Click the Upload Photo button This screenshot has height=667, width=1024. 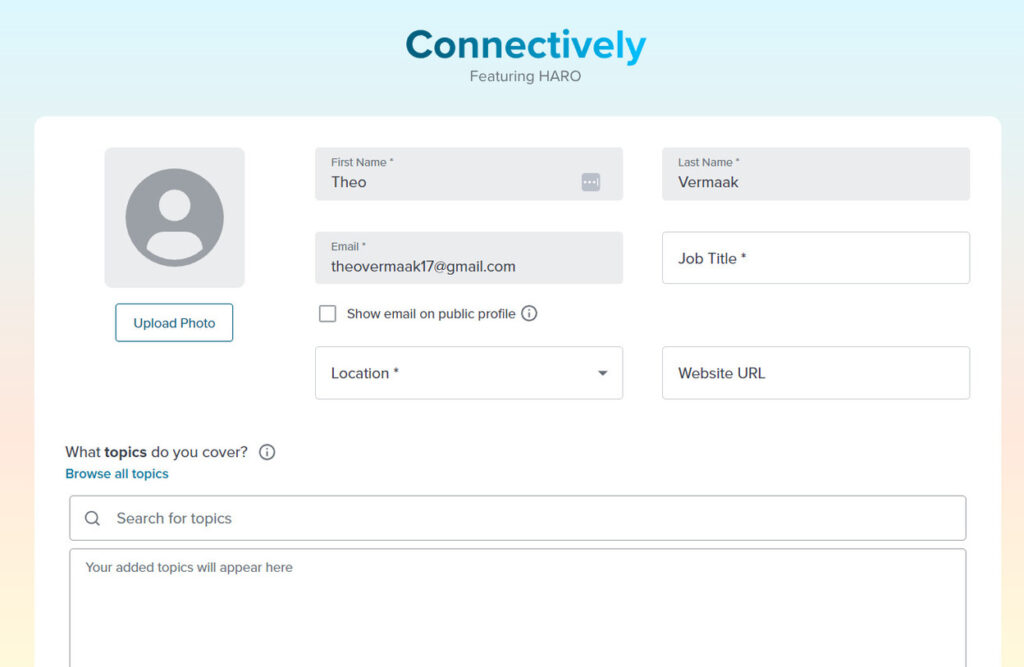click(174, 323)
